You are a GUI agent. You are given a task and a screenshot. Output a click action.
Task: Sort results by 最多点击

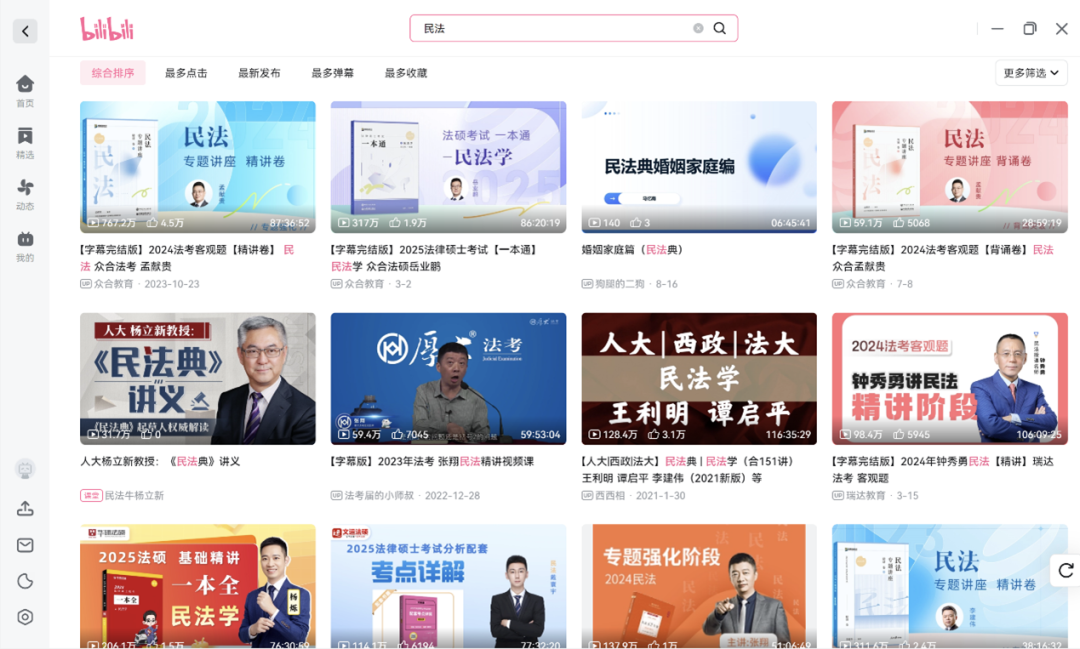pyautogui.click(x=186, y=73)
